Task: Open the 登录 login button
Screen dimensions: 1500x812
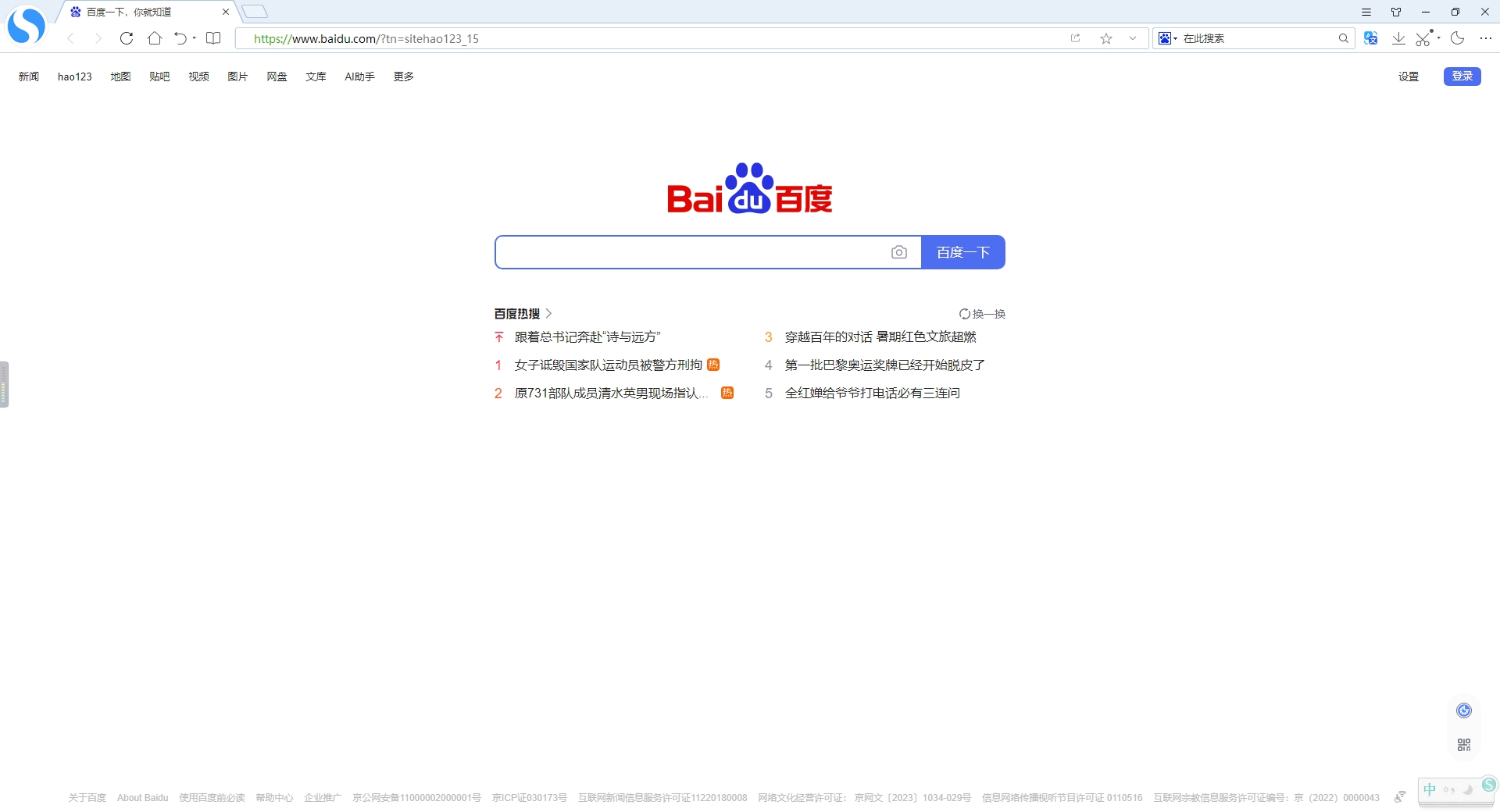Action: 1461,76
